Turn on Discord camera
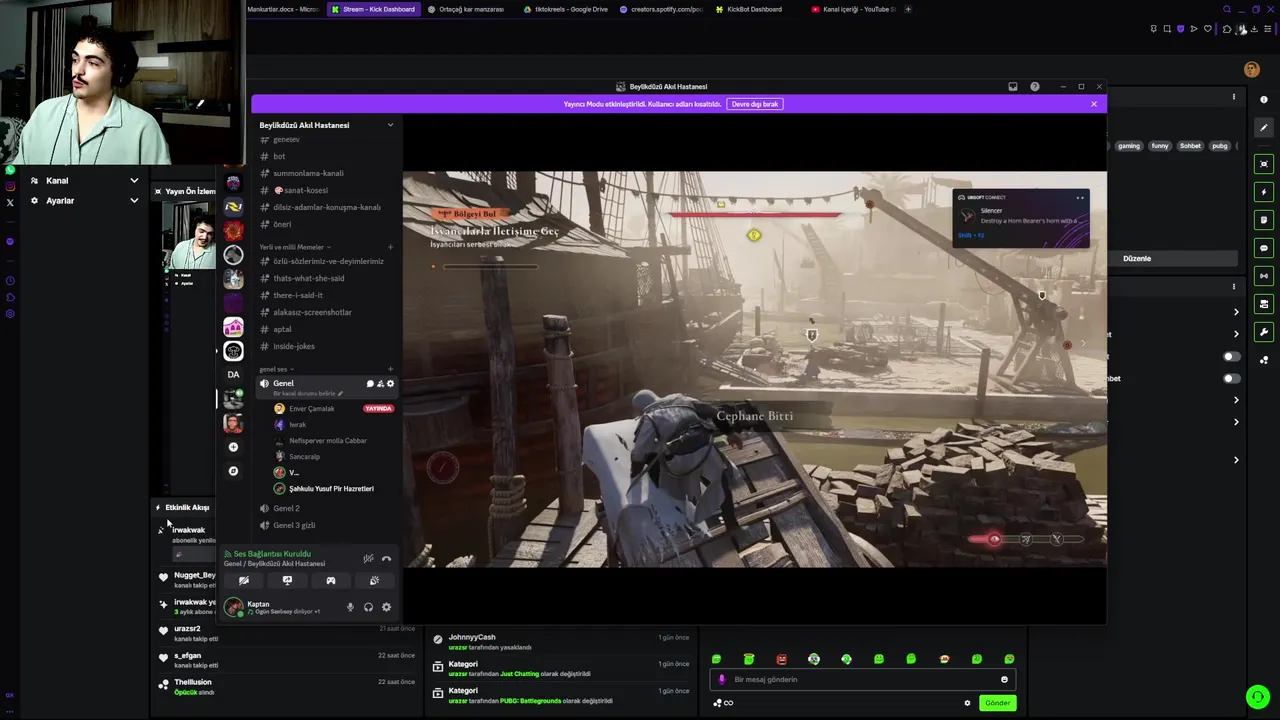 (243, 580)
